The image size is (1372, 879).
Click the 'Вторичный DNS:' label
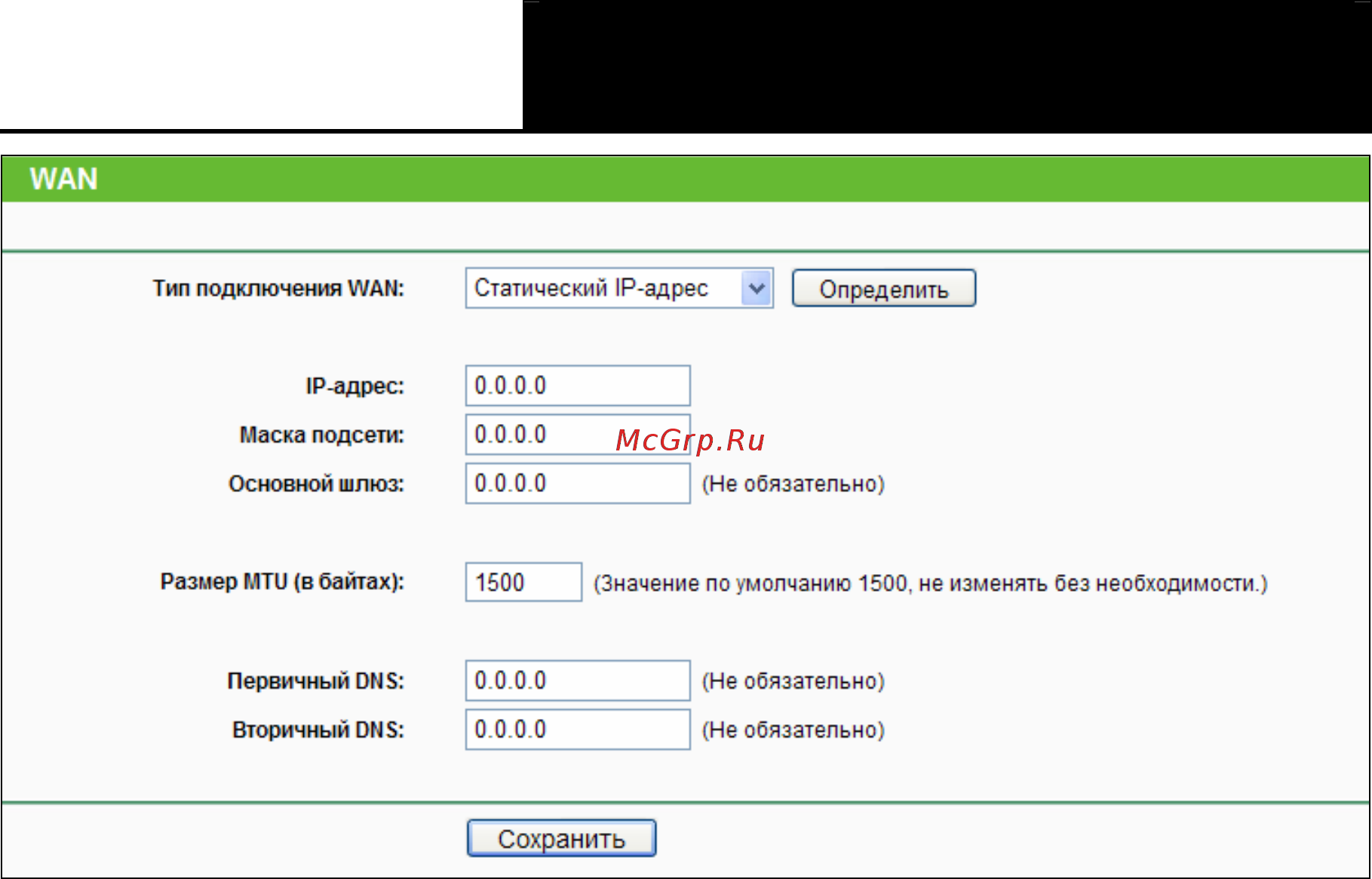[318, 730]
